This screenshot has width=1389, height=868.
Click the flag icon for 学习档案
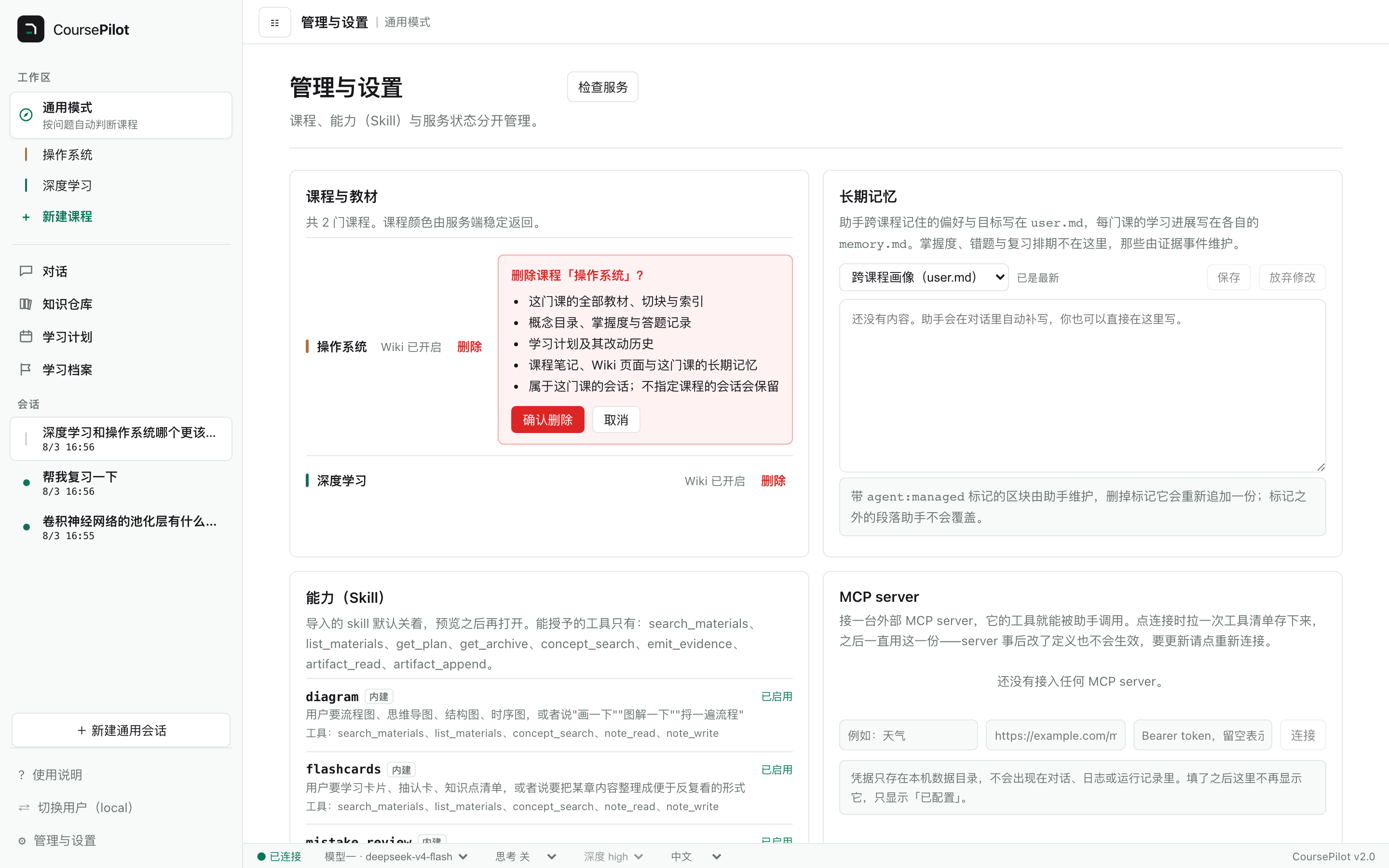point(26,369)
